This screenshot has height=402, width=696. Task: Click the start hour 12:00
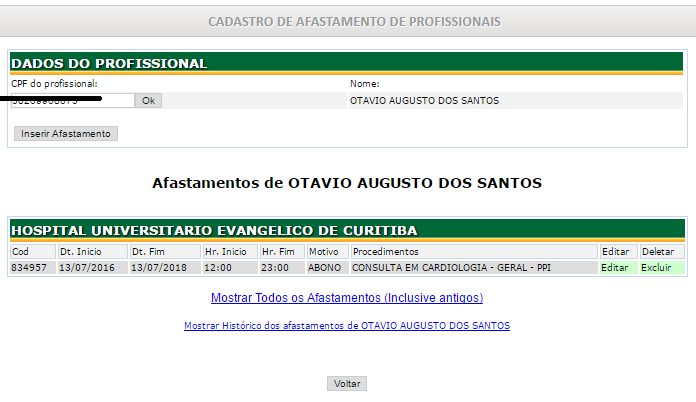218,268
